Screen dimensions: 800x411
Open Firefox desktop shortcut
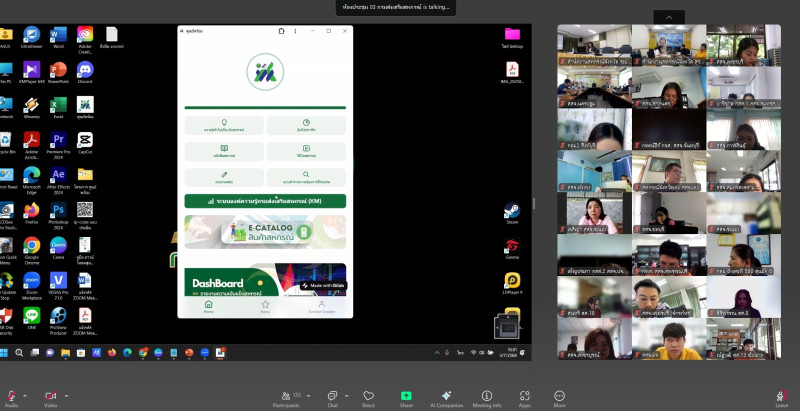coord(32,213)
